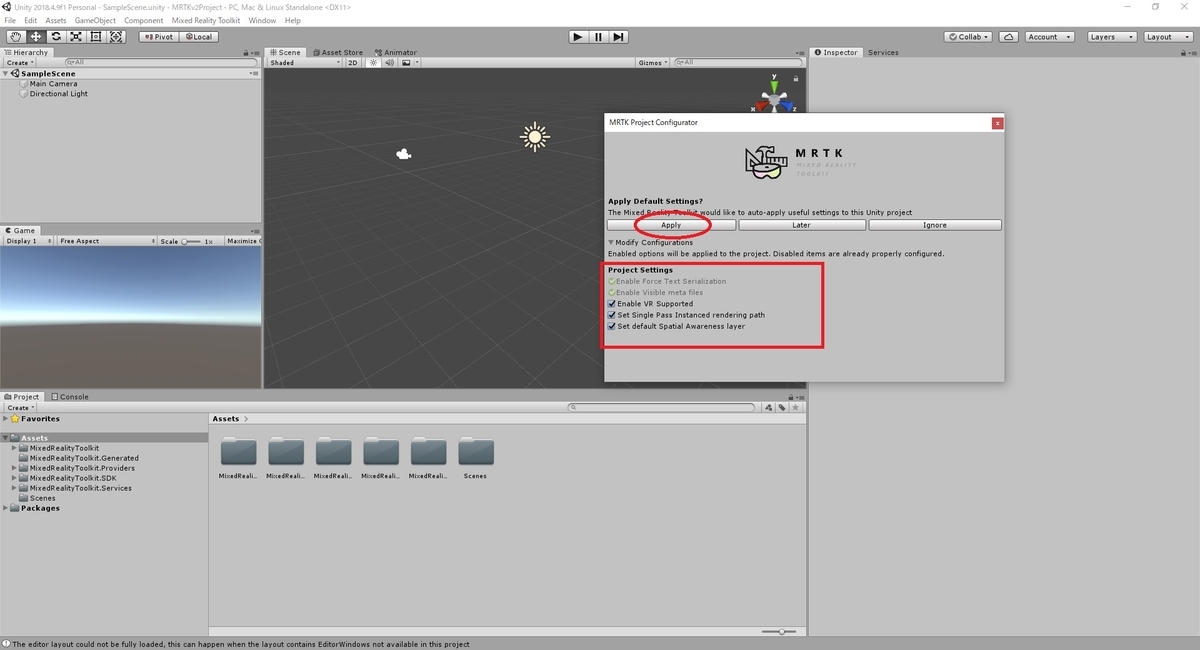Click save search star icon in Project
The image size is (1200, 650).
tap(796, 408)
